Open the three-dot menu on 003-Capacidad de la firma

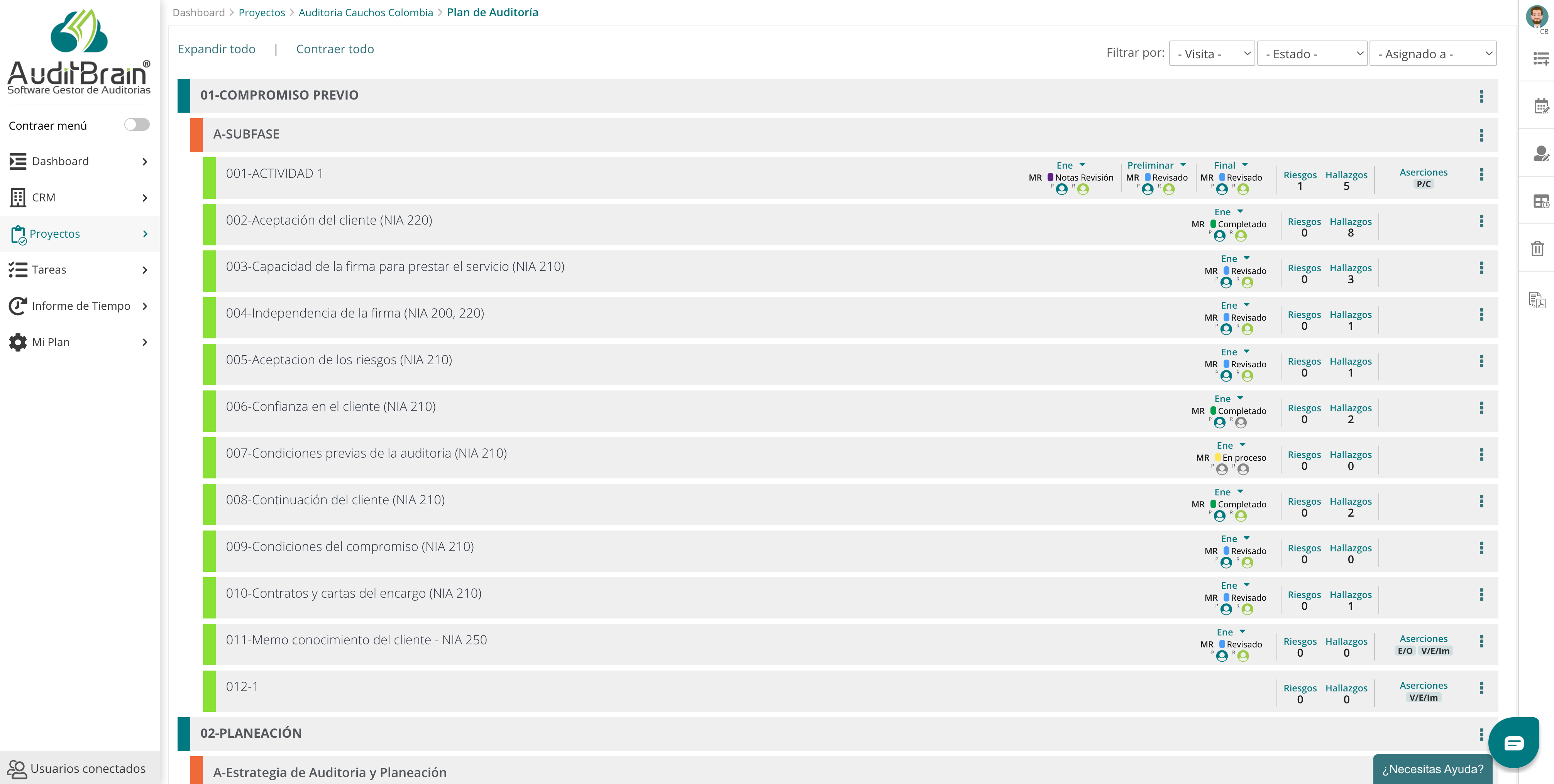pyautogui.click(x=1481, y=268)
